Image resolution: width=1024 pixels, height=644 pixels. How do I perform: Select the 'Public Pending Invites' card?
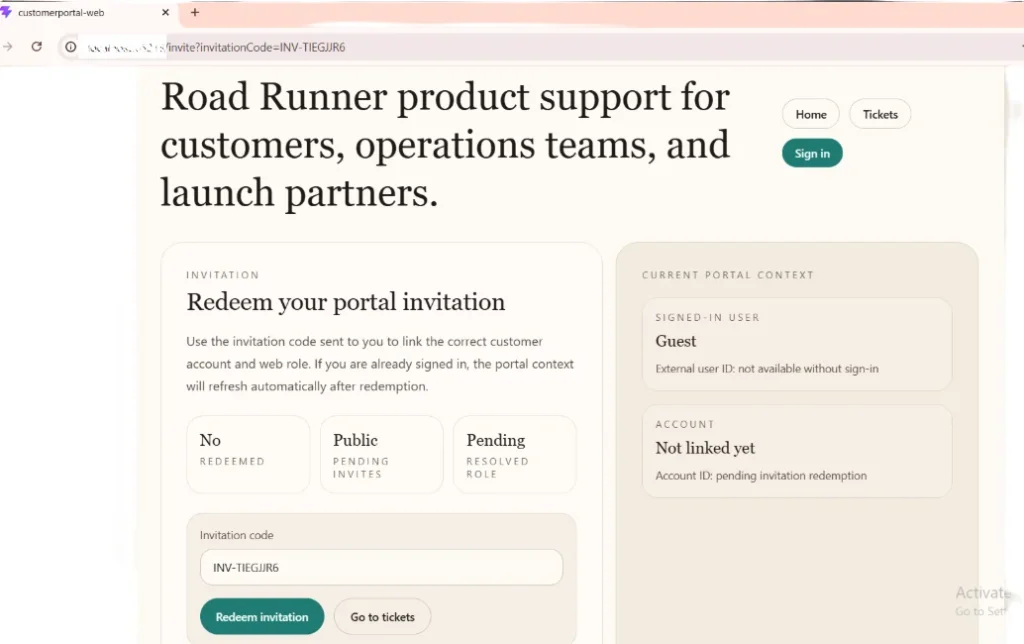381,454
